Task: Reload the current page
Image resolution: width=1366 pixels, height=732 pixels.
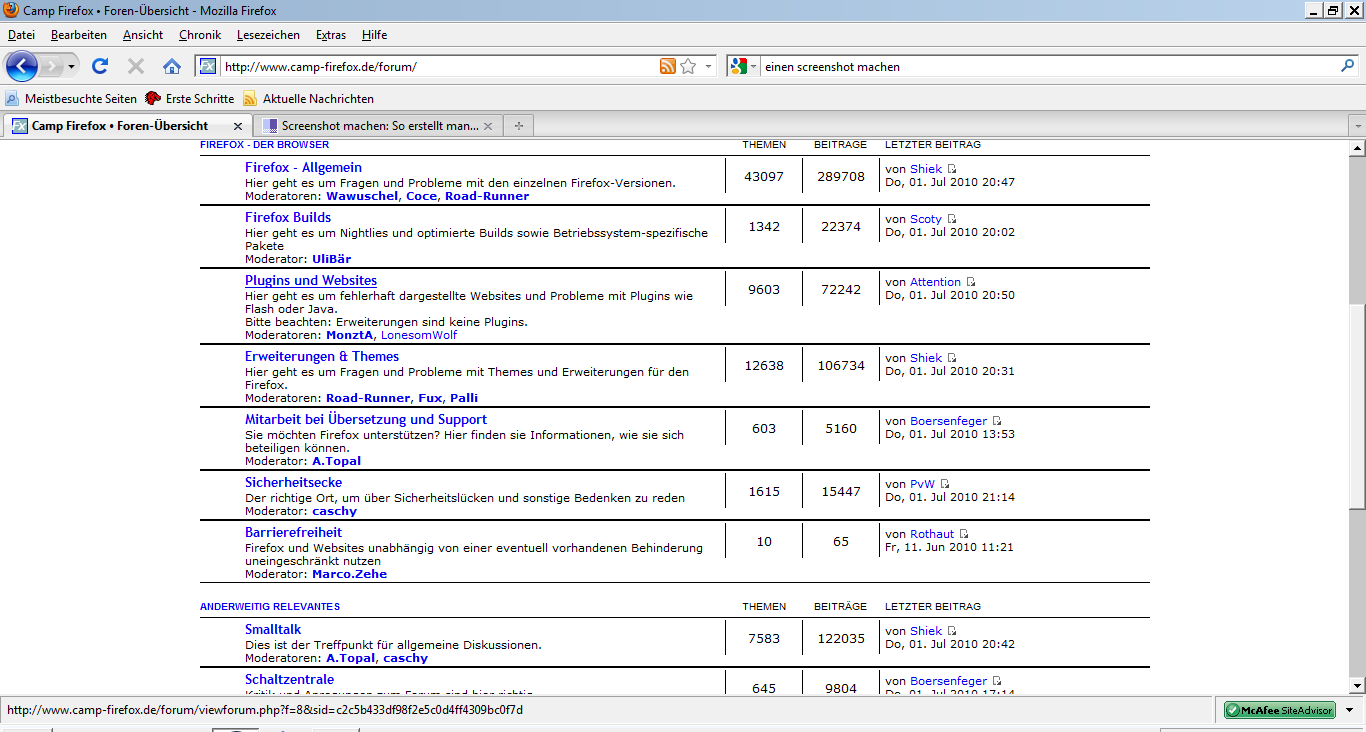Action: coord(100,67)
